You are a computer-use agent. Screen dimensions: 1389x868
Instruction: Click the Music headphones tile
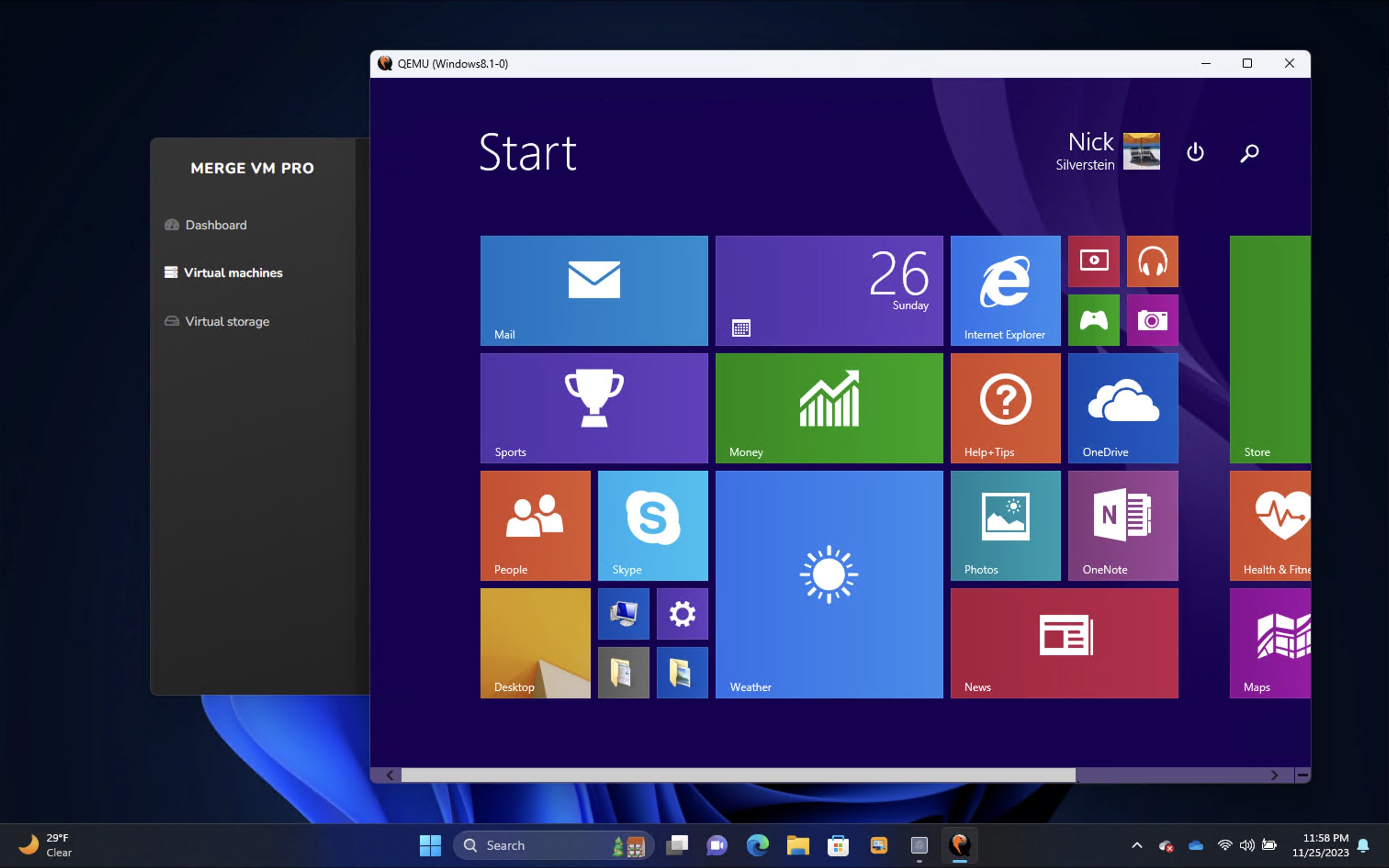pyautogui.click(x=1152, y=261)
